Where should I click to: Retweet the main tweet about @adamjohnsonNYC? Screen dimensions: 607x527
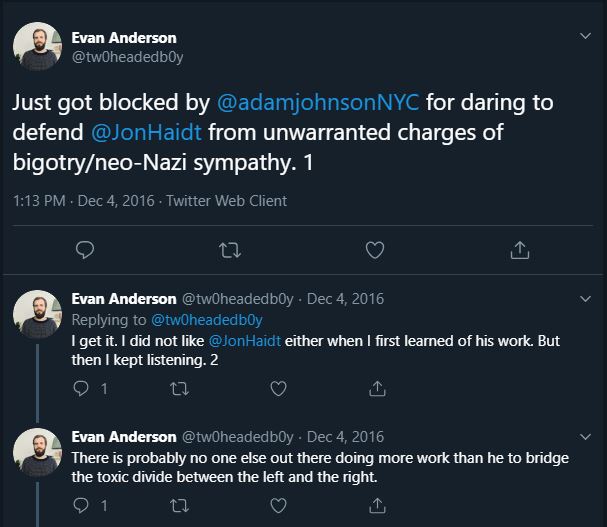(x=230, y=250)
